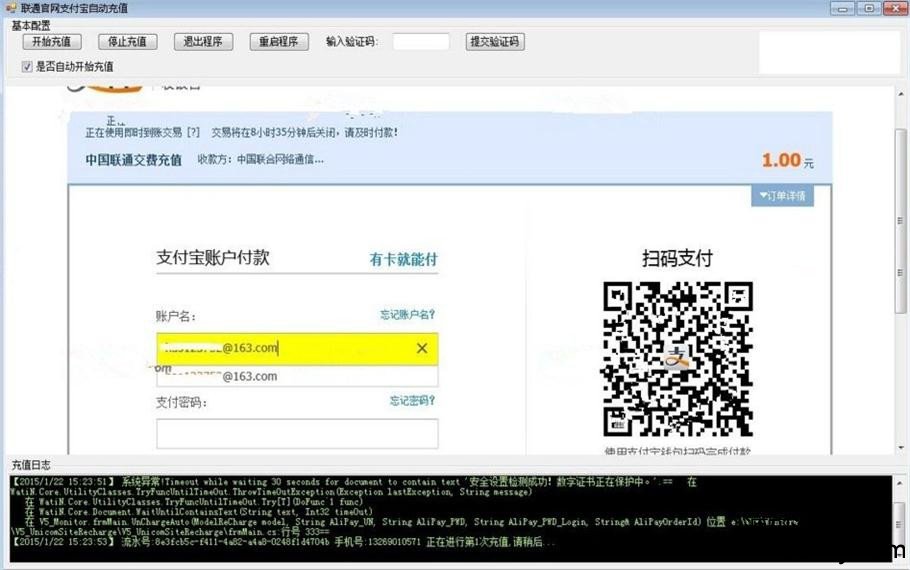Click the application icon in title bar

point(11,8)
